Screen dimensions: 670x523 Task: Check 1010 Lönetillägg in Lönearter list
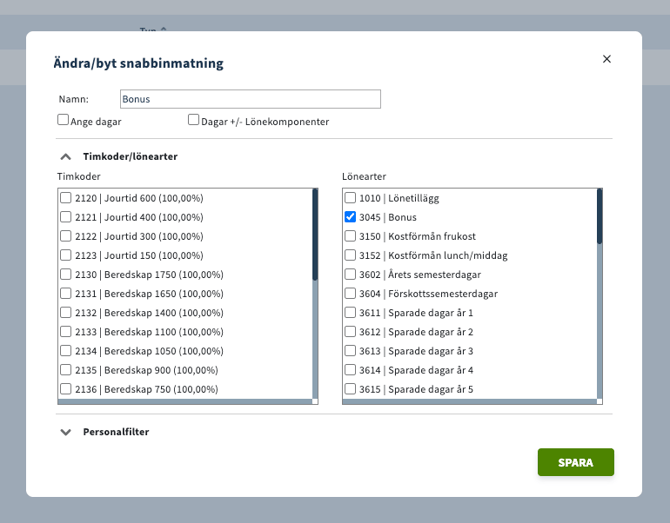coord(350,198)
